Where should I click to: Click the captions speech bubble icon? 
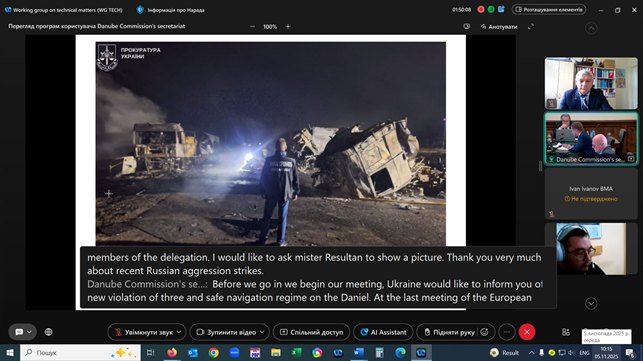(19, 332)
